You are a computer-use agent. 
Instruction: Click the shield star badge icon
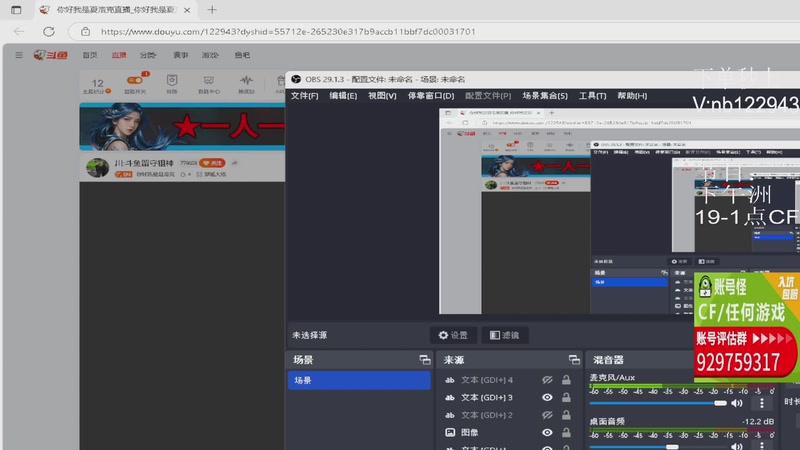tap(172, 80)
